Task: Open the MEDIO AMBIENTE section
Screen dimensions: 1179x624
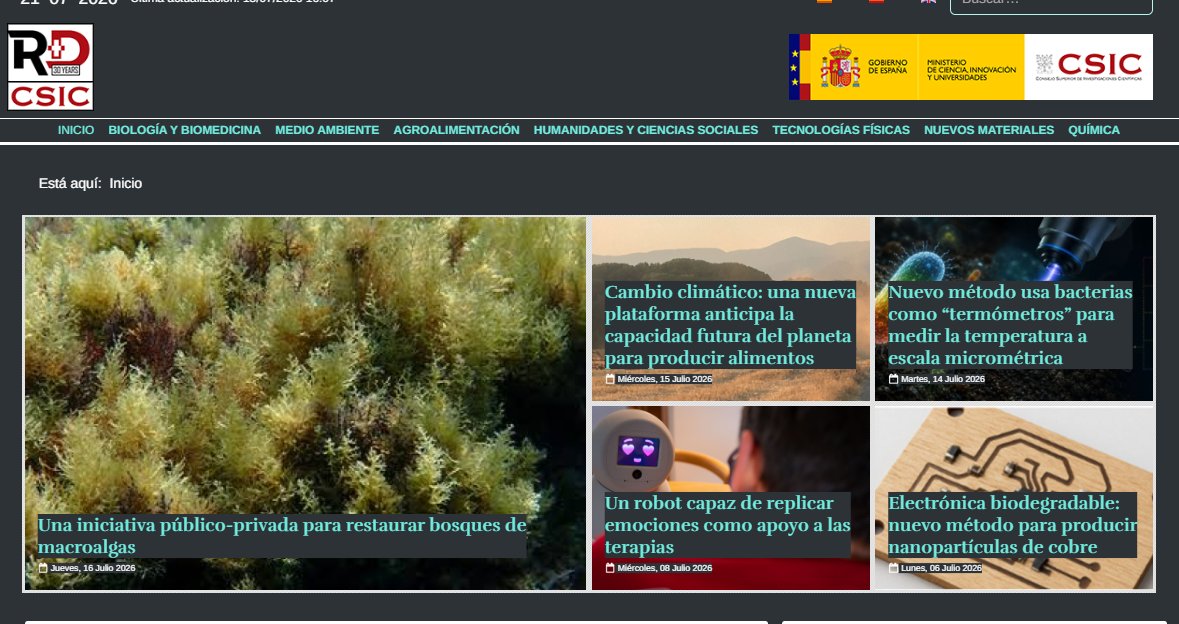Action: point(327,130)
